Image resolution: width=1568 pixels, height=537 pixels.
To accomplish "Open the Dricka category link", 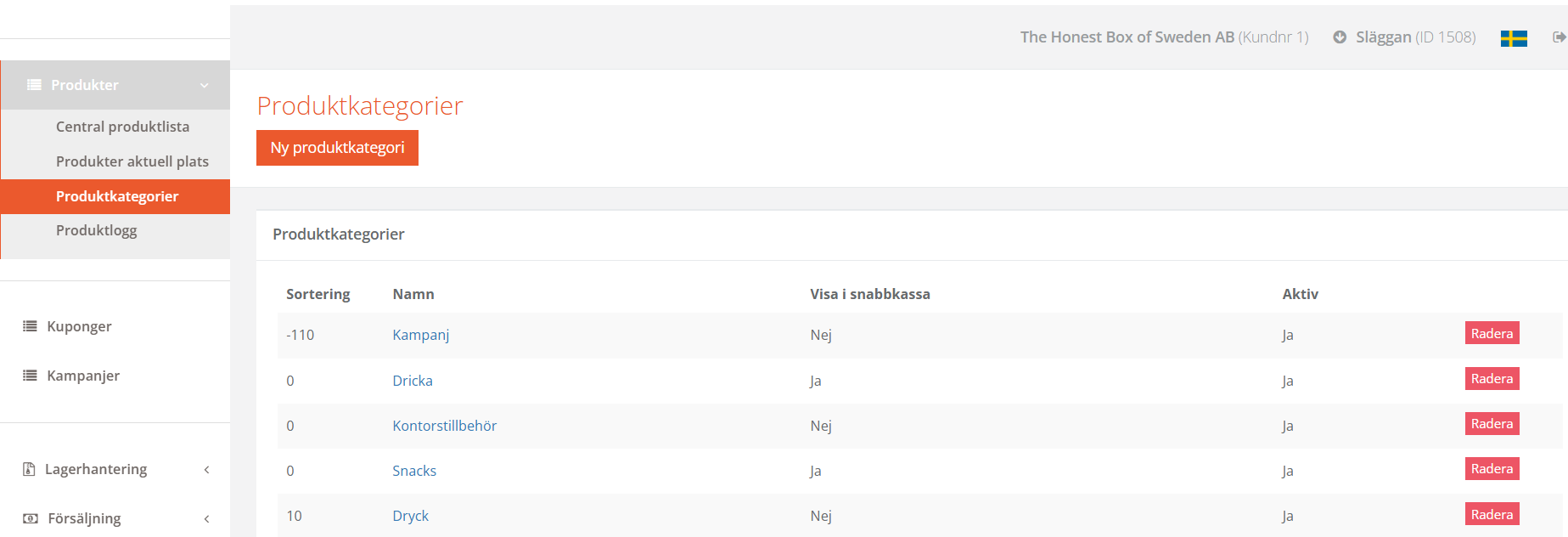I will [x=413, y=381].
